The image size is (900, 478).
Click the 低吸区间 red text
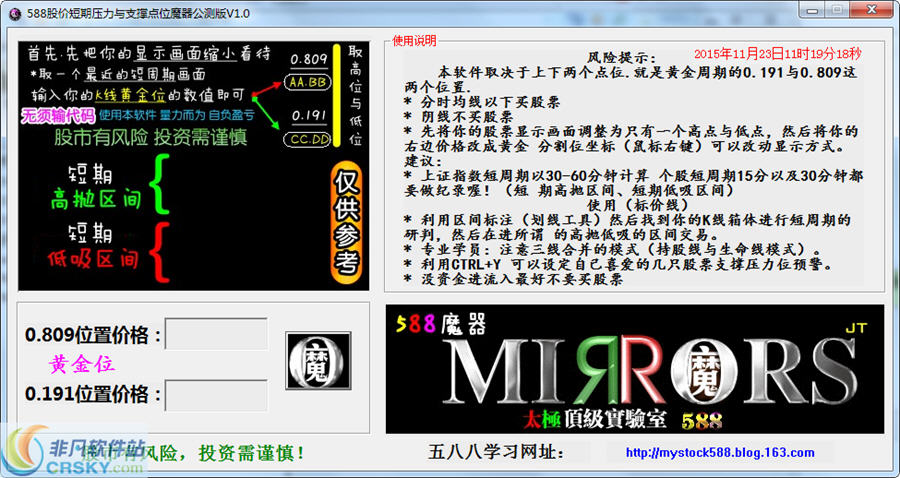click(x=93, y=259)
